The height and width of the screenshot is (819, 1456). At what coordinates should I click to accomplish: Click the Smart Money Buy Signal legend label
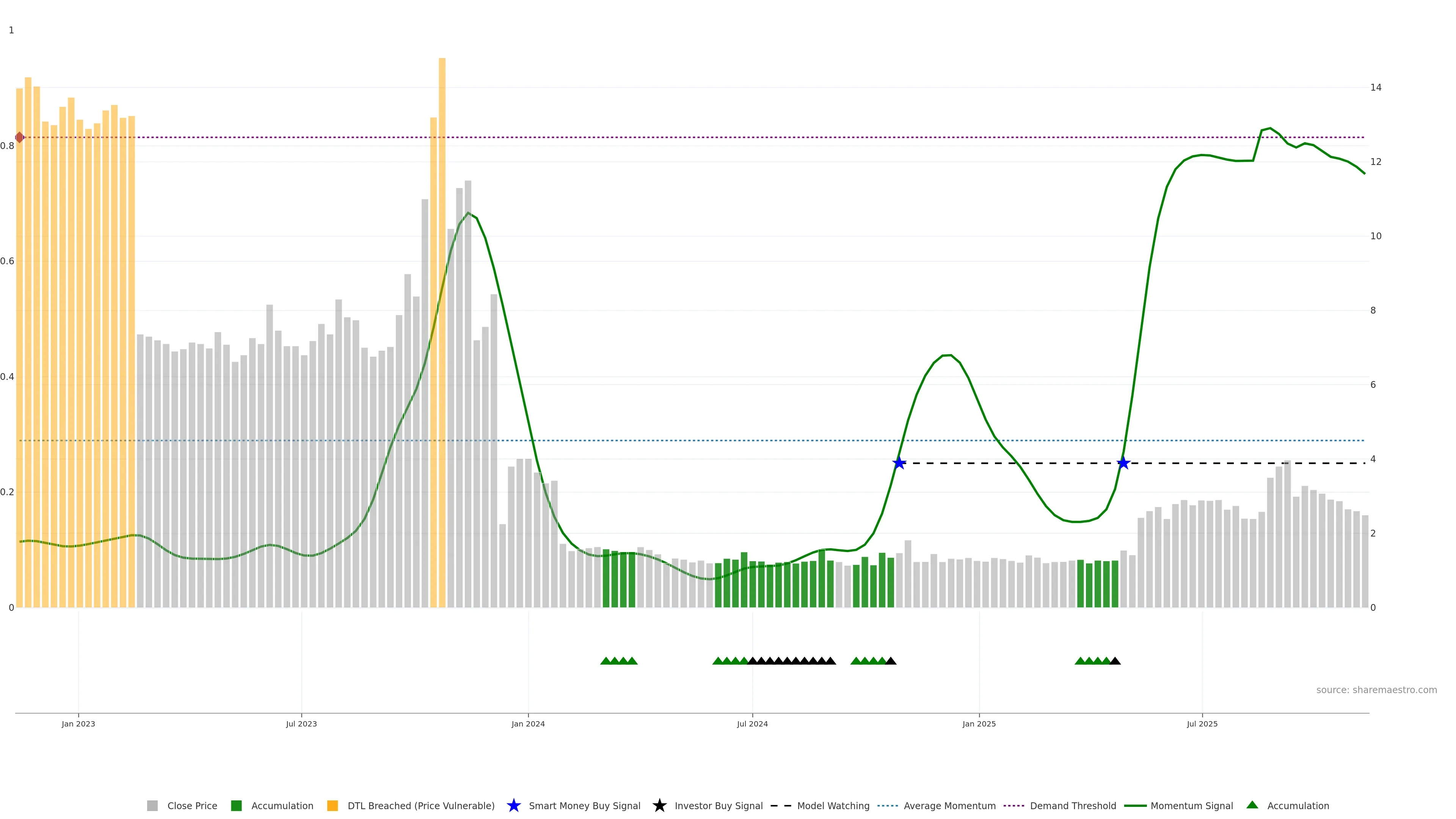point(584,805)
